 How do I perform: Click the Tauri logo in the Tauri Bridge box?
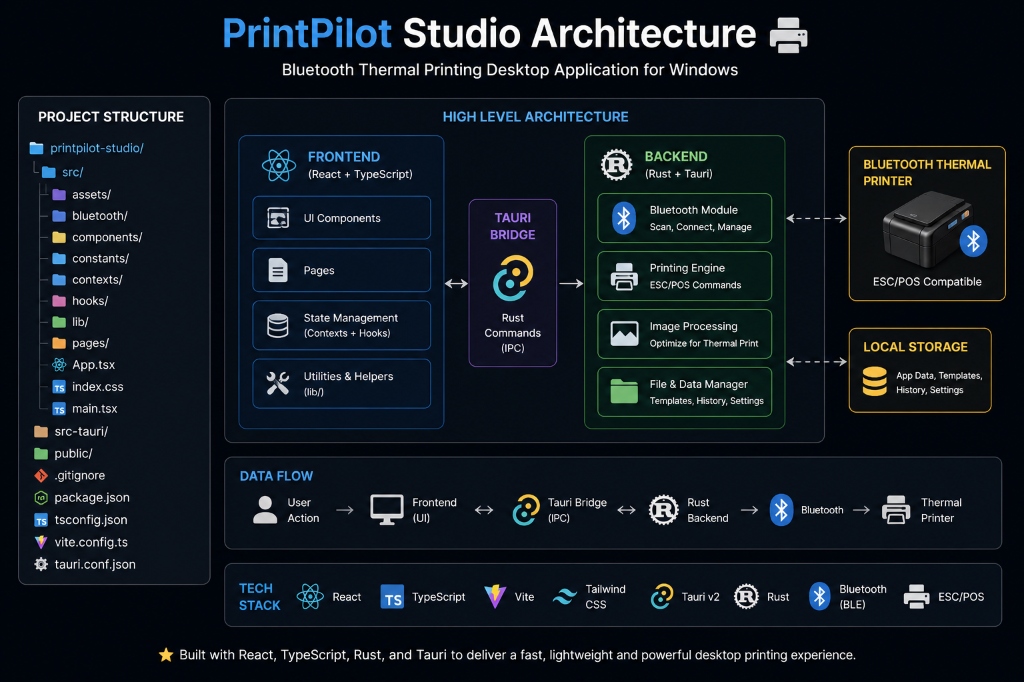513,278
